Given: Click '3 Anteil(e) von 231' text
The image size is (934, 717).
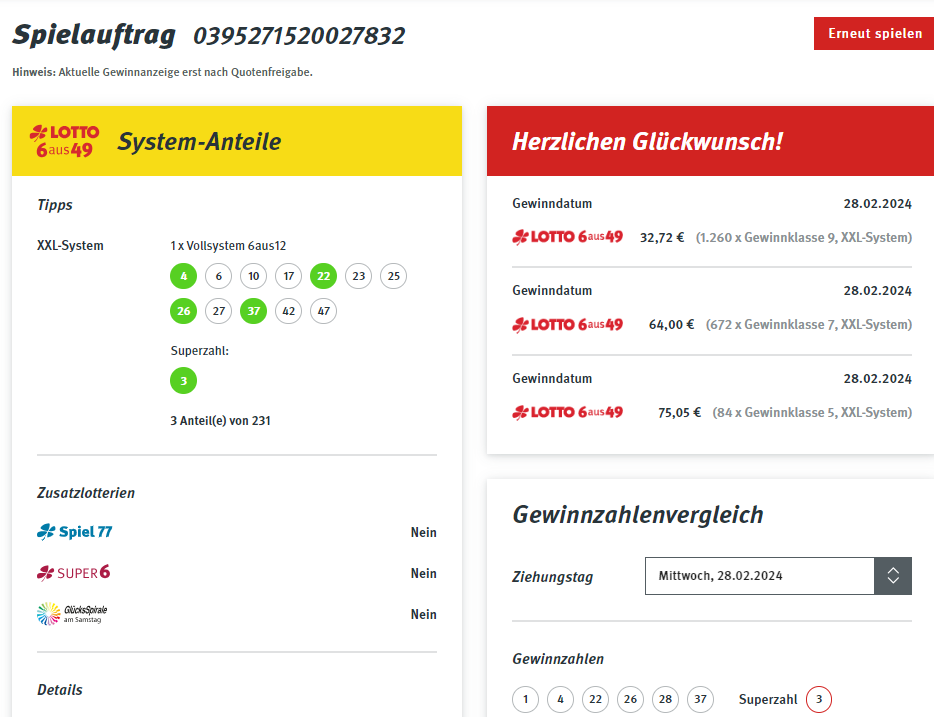Looking at the screenshot, I should [x=220, y=420].
